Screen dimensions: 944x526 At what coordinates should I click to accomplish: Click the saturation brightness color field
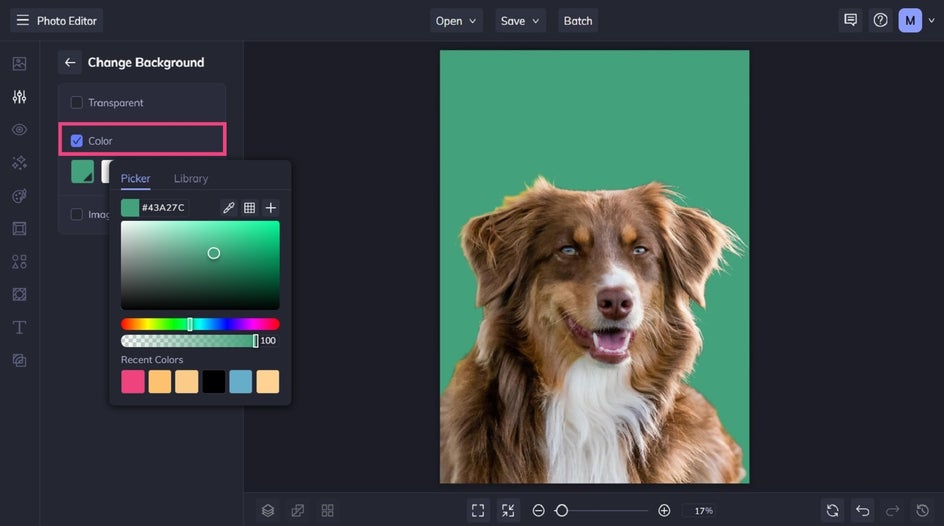coord(200,265)
